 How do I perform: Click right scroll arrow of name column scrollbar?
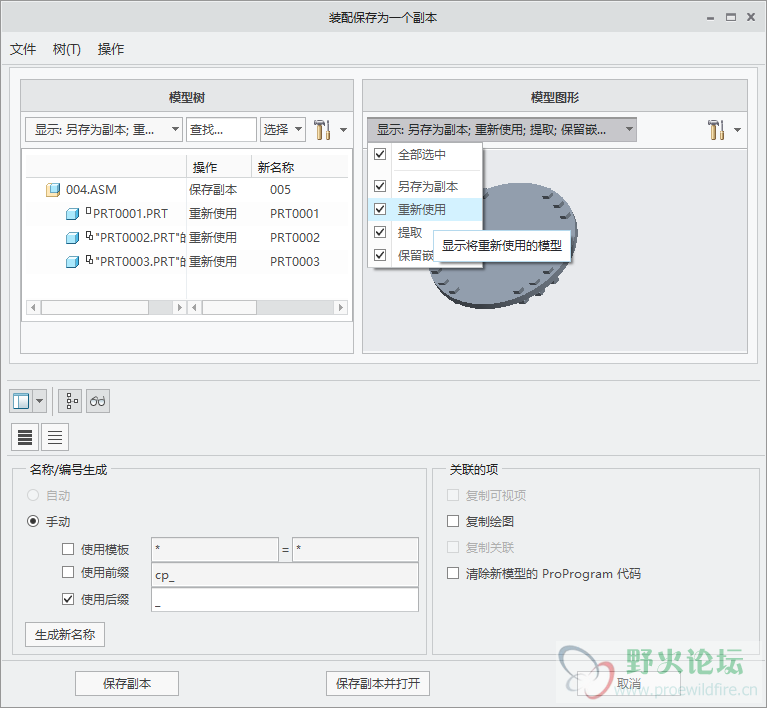tap(341, 308)
